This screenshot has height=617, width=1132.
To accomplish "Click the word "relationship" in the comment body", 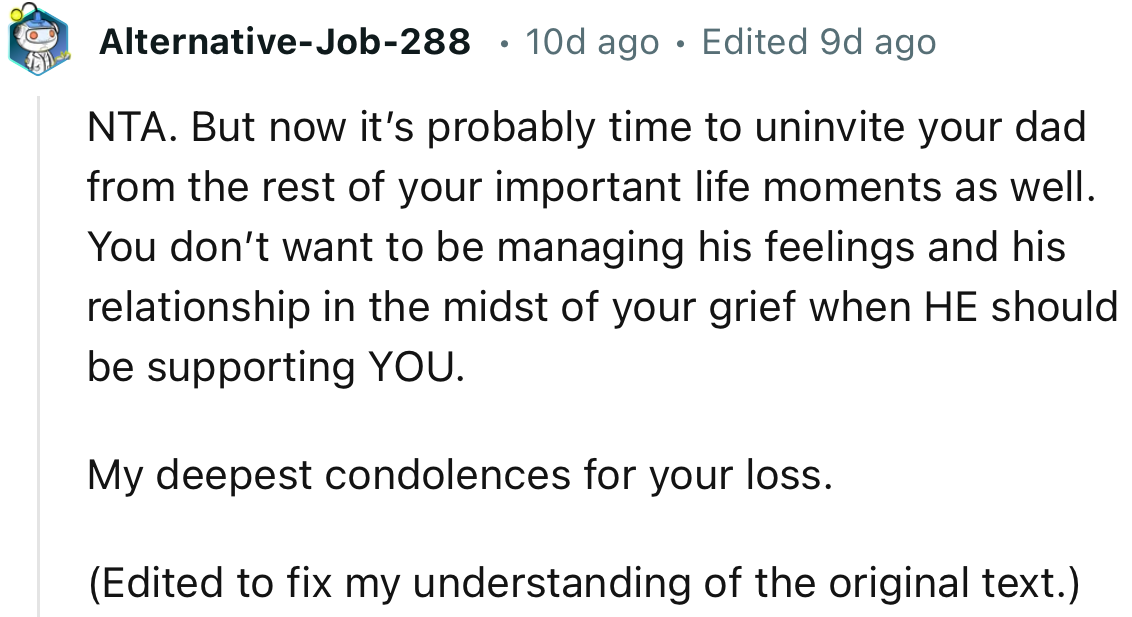I will pyautogui.click(x=198, y=307).
